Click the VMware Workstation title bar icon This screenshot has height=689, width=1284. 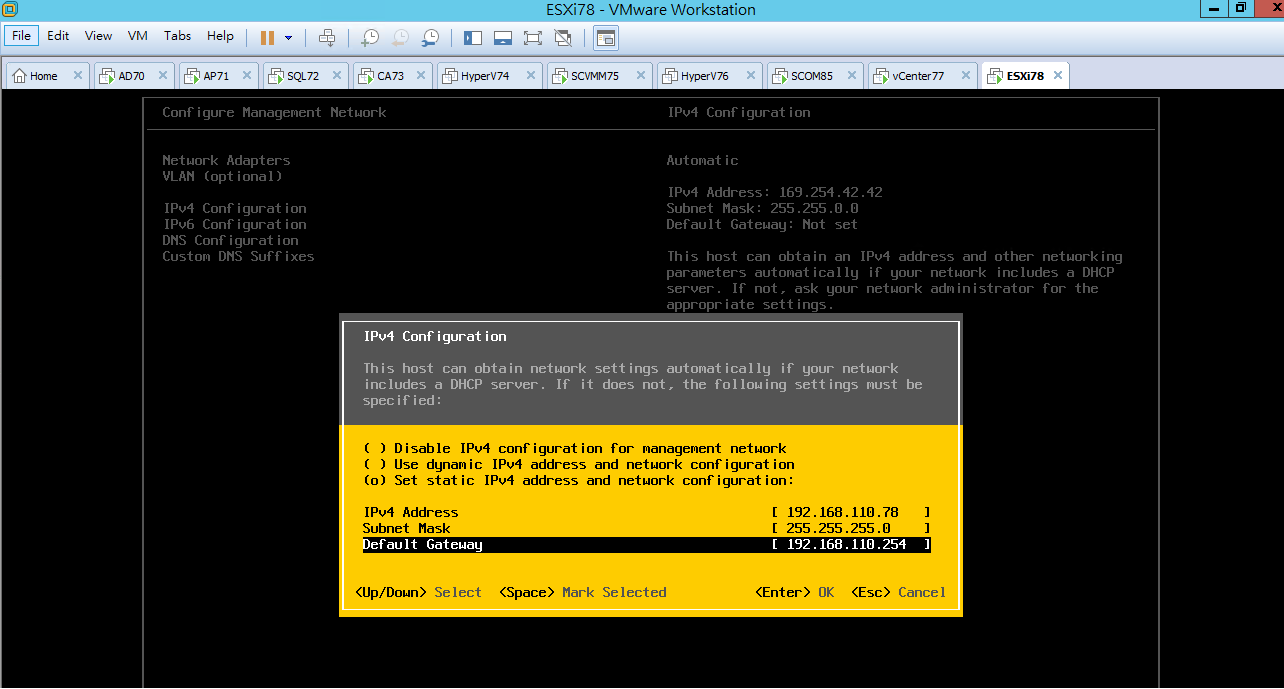coord(9,9)
